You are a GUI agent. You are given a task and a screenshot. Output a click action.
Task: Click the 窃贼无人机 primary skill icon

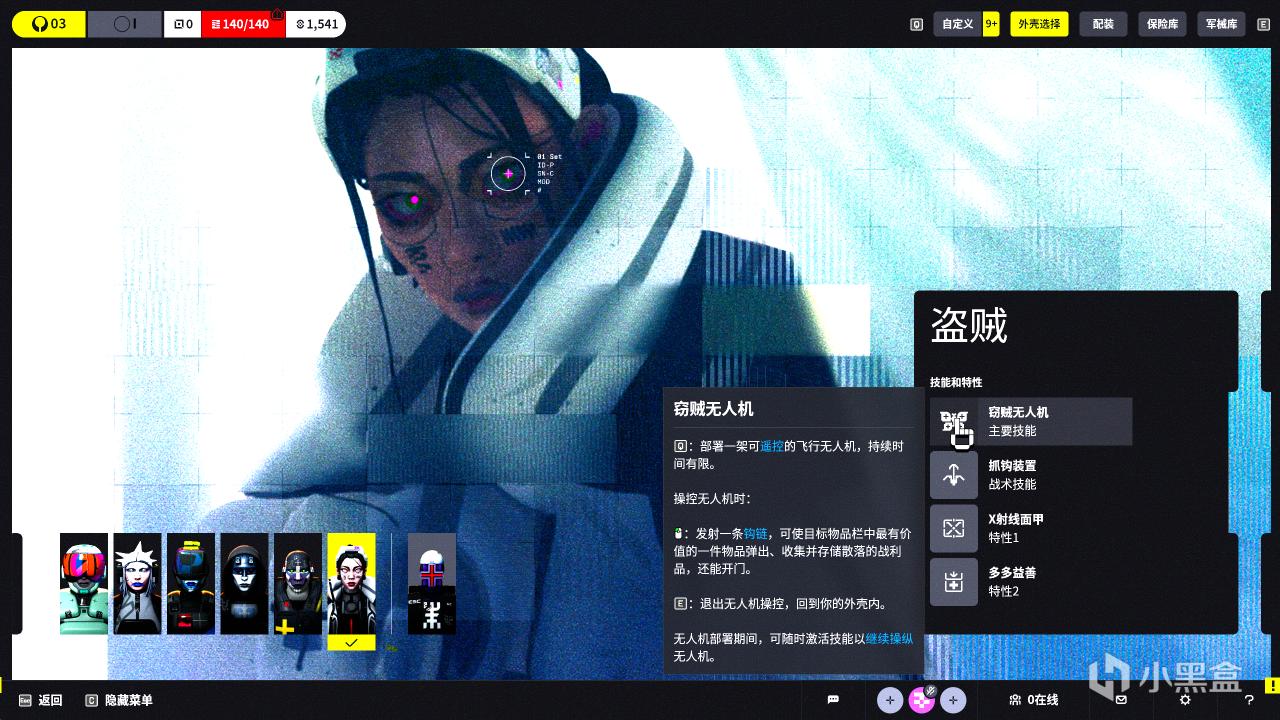click(954, 422)
